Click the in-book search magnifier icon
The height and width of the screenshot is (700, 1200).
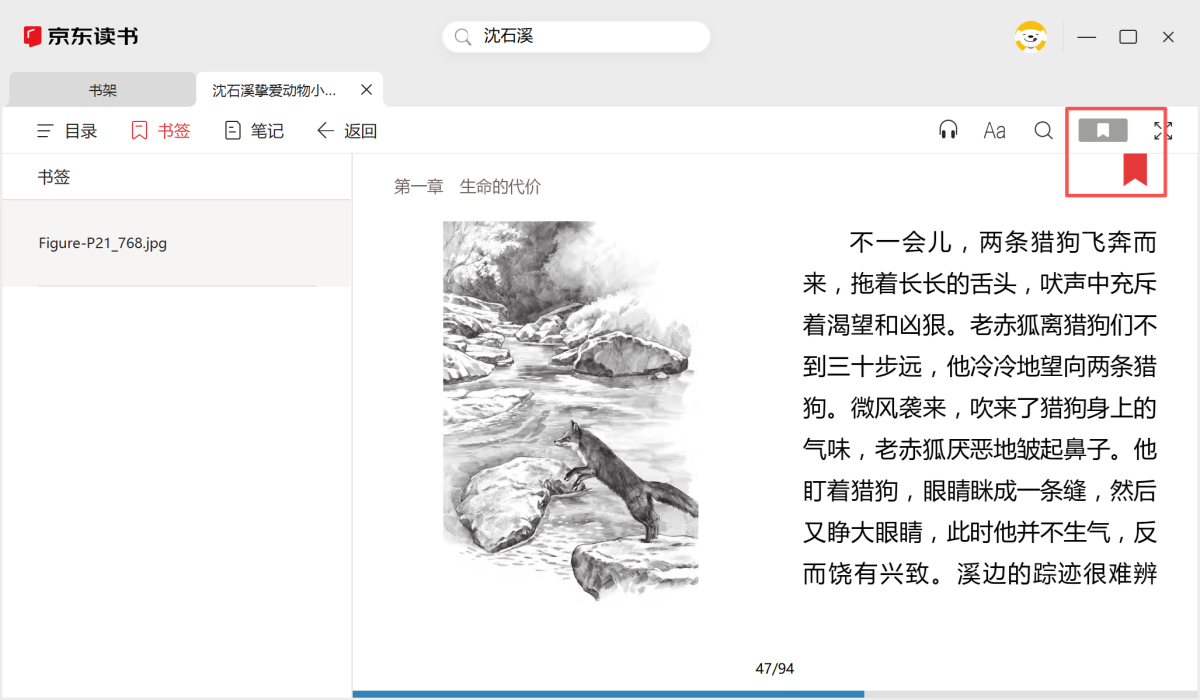pyautogui.click(x=1043, y=130)
